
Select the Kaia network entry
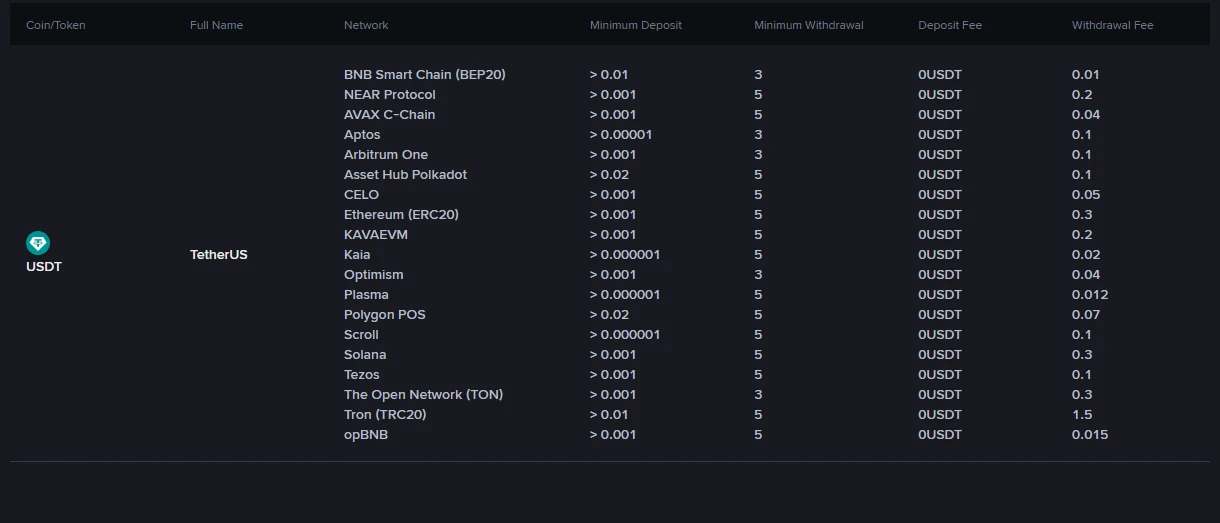357,255
